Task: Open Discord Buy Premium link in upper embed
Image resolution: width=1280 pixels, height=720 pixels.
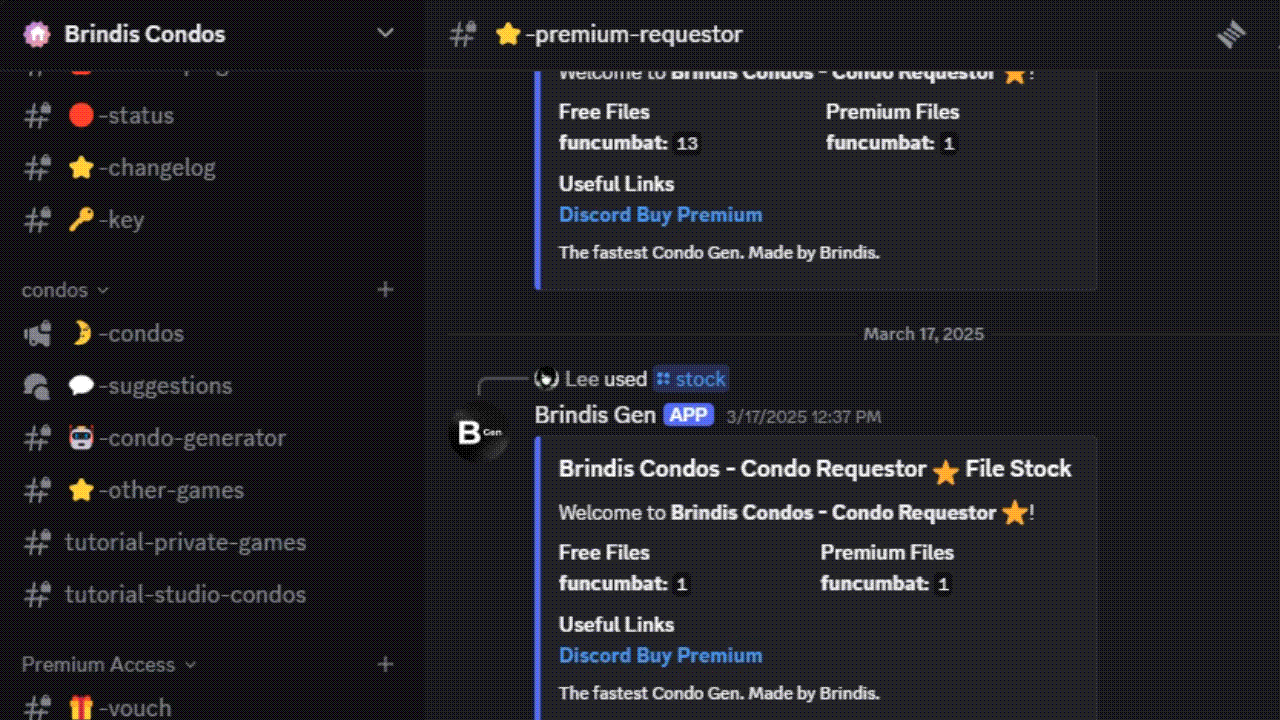Action: (661, 215)
